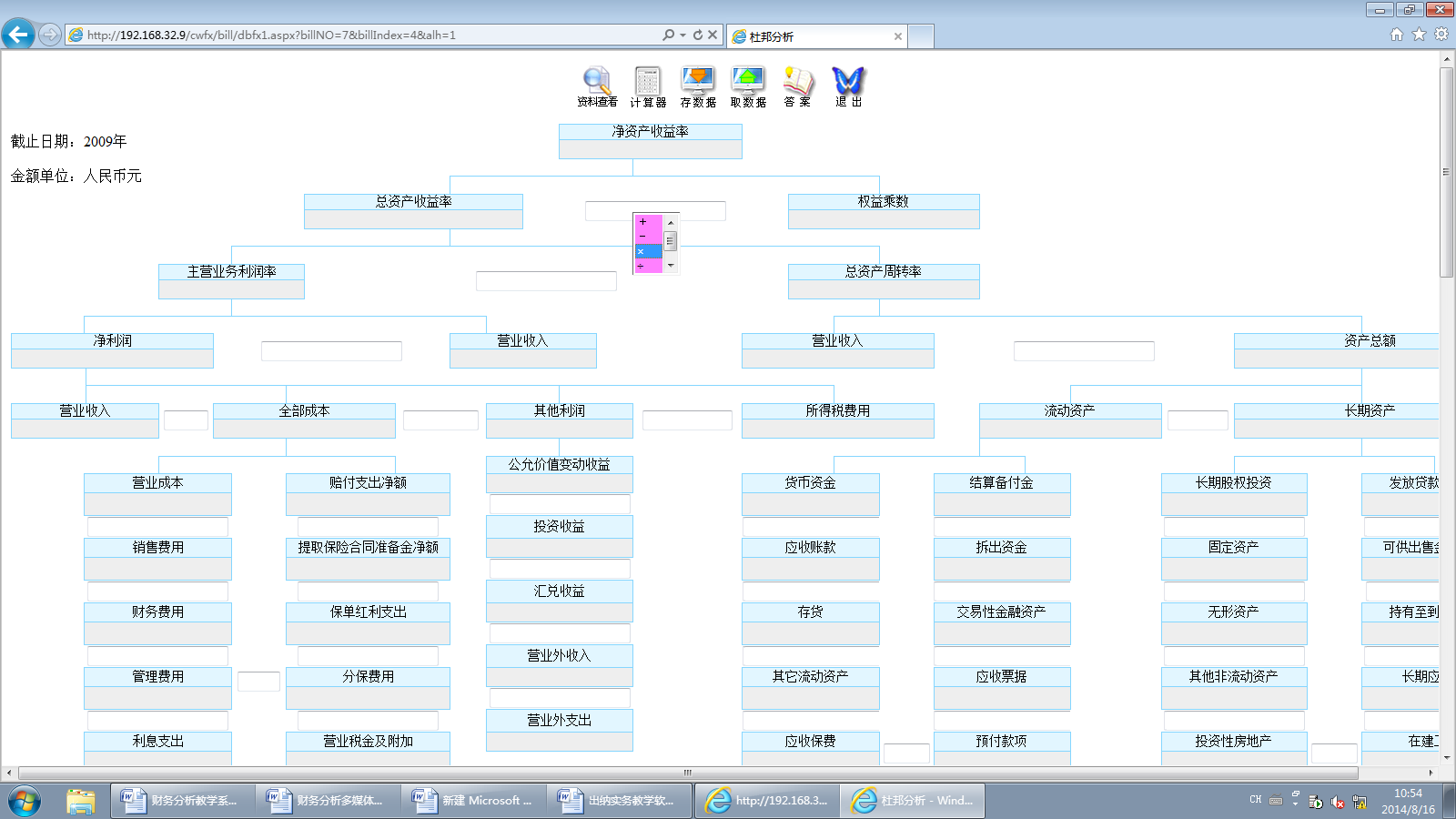This screenshot has height=819, width=1456.
Task: Open the file explorer taskbar icon
Action: point(80,801)
